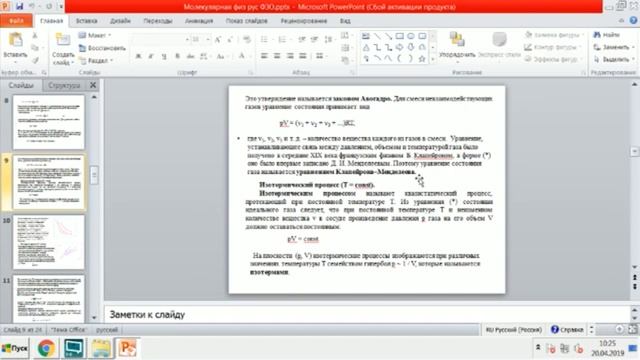640x360 pixels.
Task: Open the Заменить dropdown arrow
Action: [633, 47]
